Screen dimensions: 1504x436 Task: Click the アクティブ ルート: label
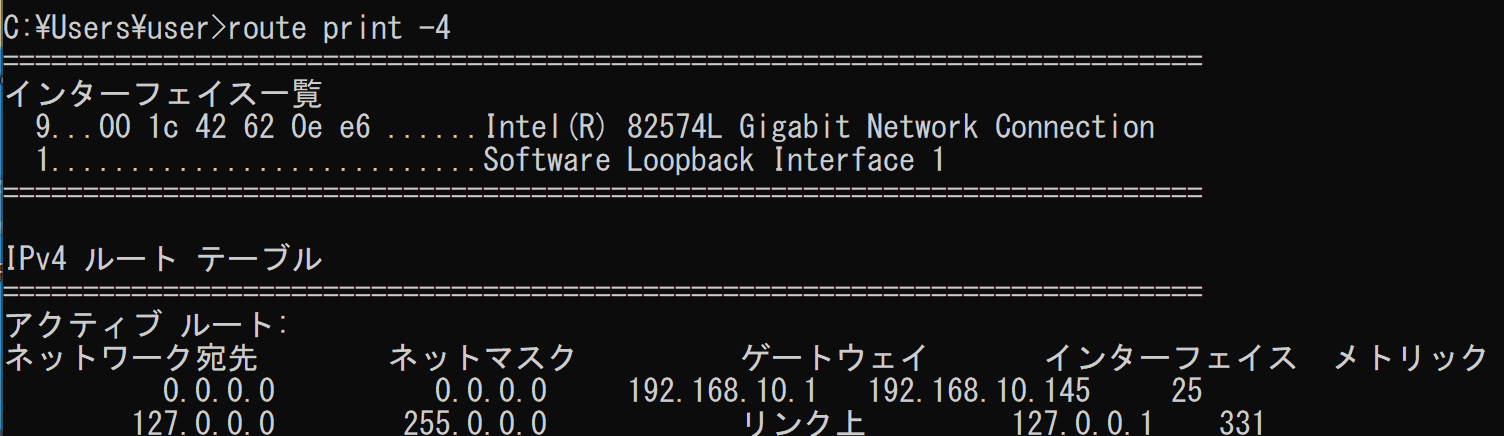pyautogui.click(x=147, y=325)
